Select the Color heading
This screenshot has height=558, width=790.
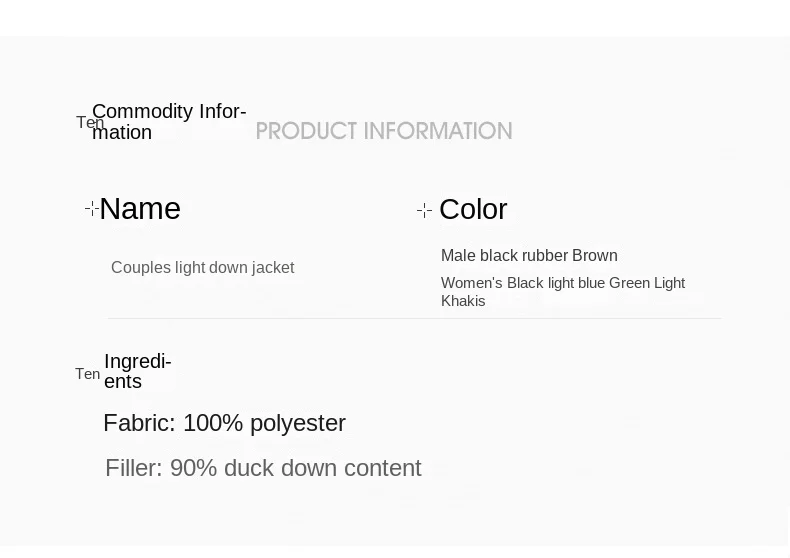point(473,210)
